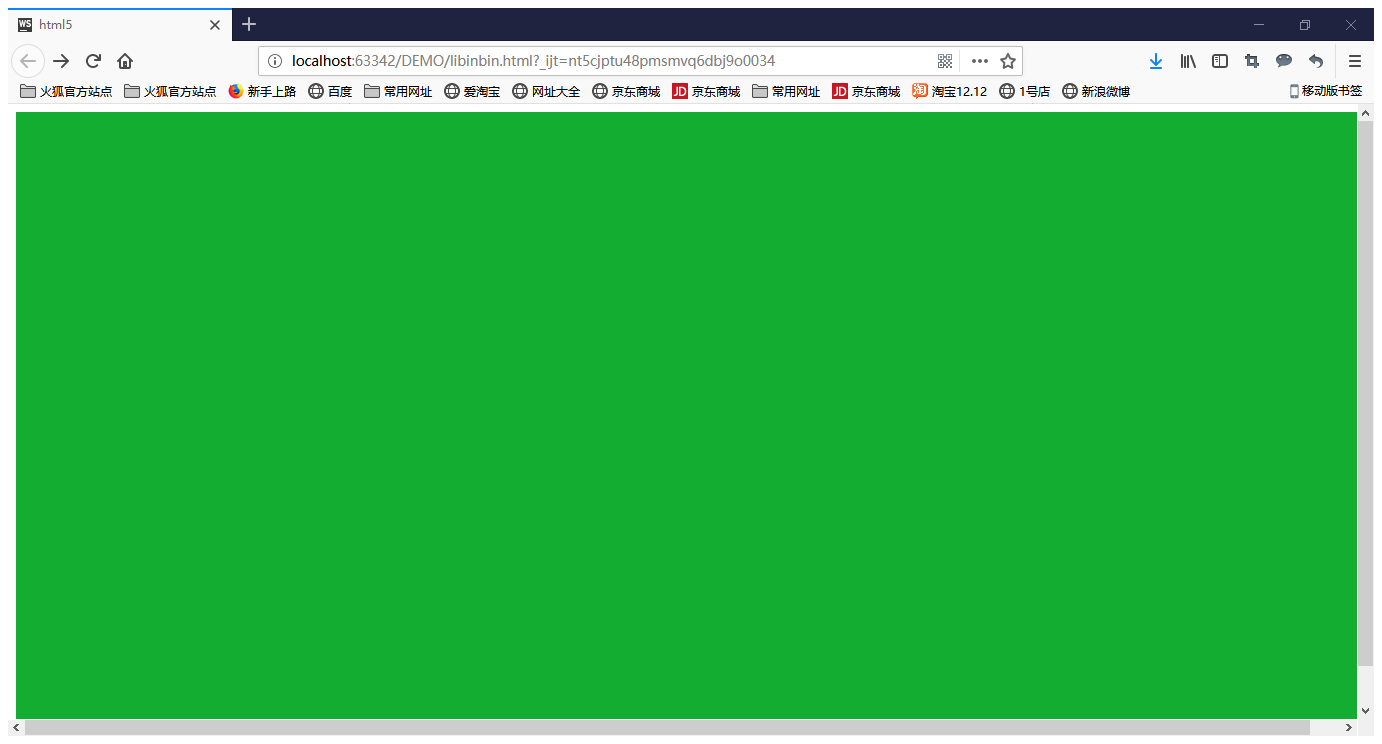This screenshot has width=1382, height=744.
Task: Open the 新浪微博 bookmark
Action: click(1096, 90)
